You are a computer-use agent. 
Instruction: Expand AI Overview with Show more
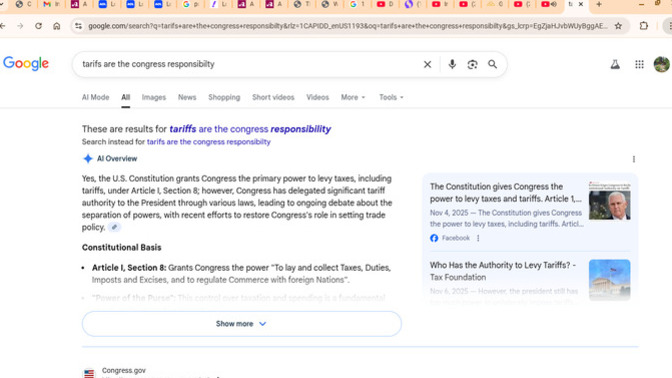[242, 324]
